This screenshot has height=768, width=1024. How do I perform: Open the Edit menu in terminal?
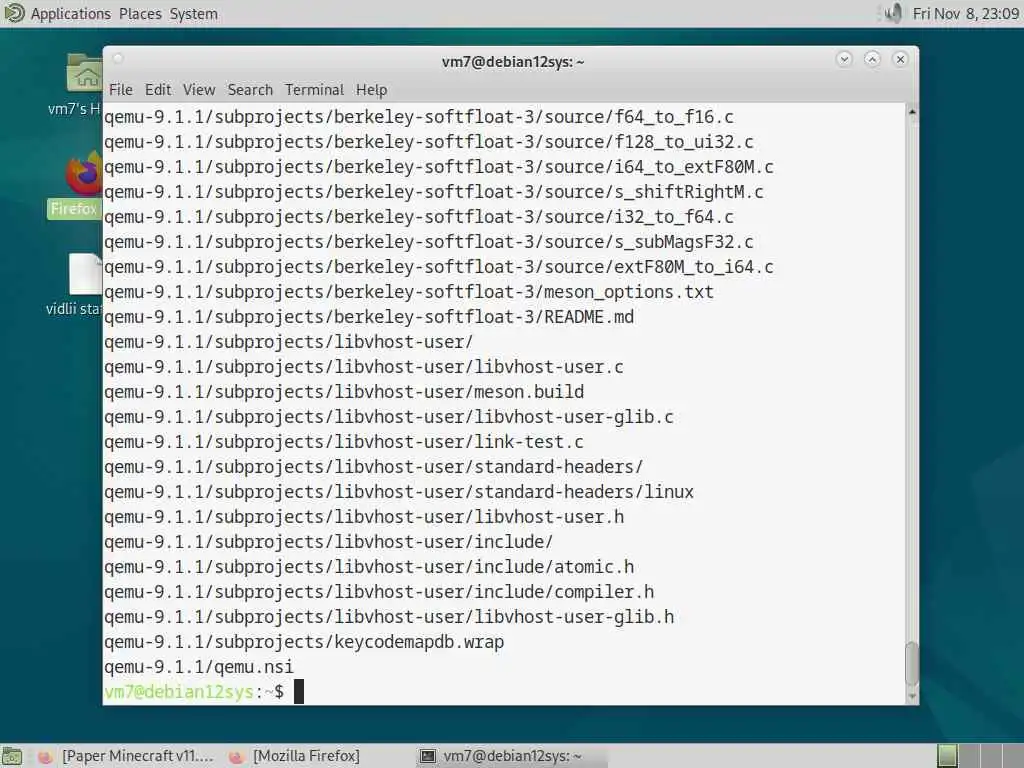[x=158, y=89]
